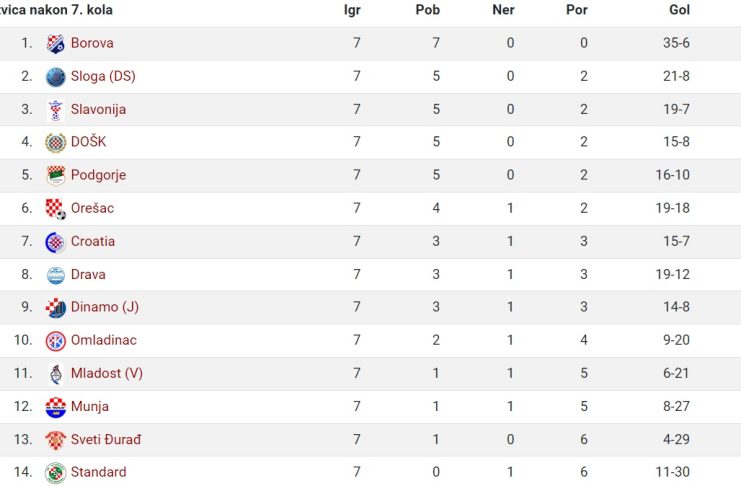Click the Mladost (V) crest icon
Screen dimensions: 741x486
(55, 374)
